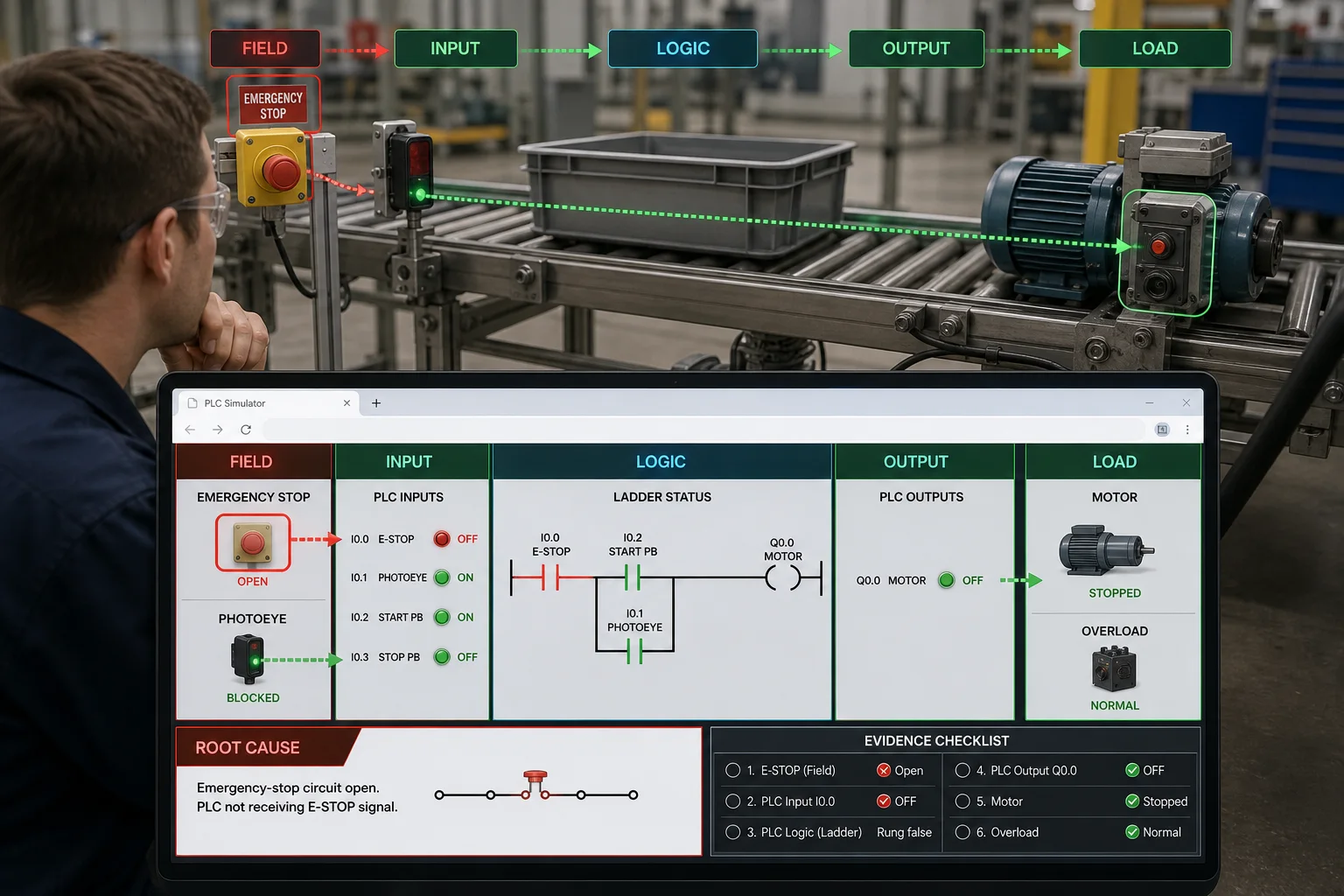
Task: Click the 'LADDER STATUS' title
Action: click(662, 497)
